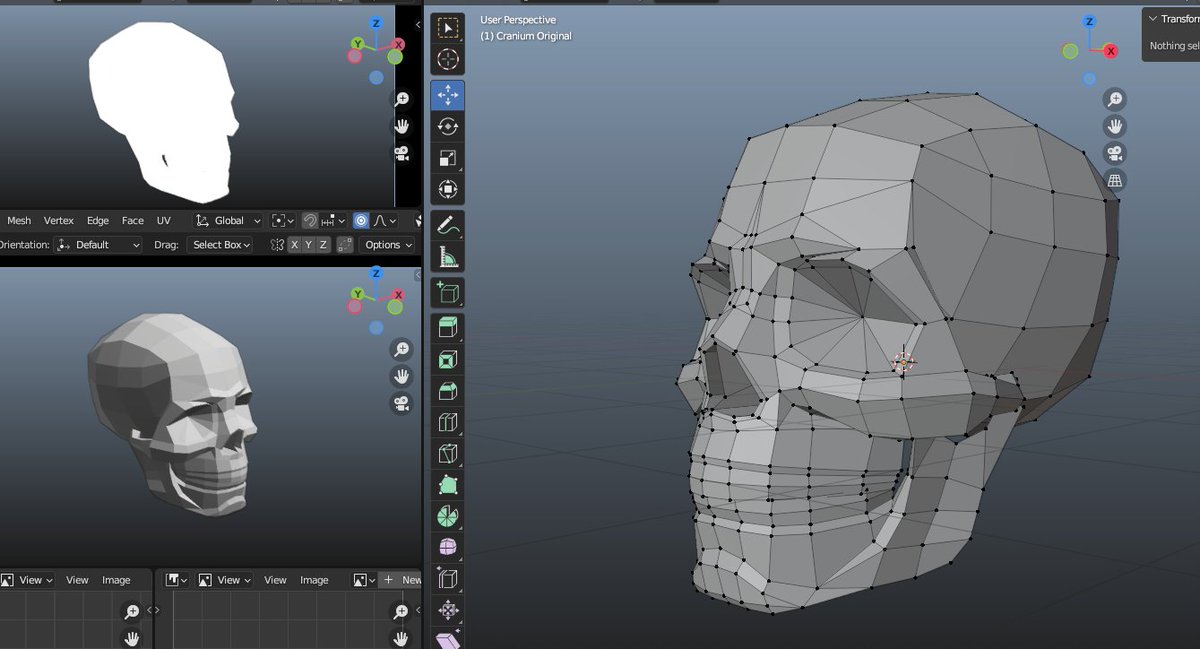Select the combined Transform tool
This screenshot has width=1200, height=649.
coord(448,189)
